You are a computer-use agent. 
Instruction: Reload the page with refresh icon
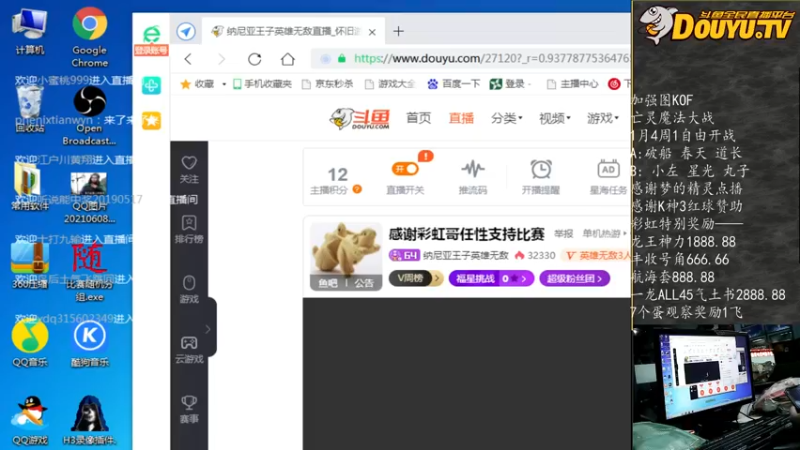255,59
